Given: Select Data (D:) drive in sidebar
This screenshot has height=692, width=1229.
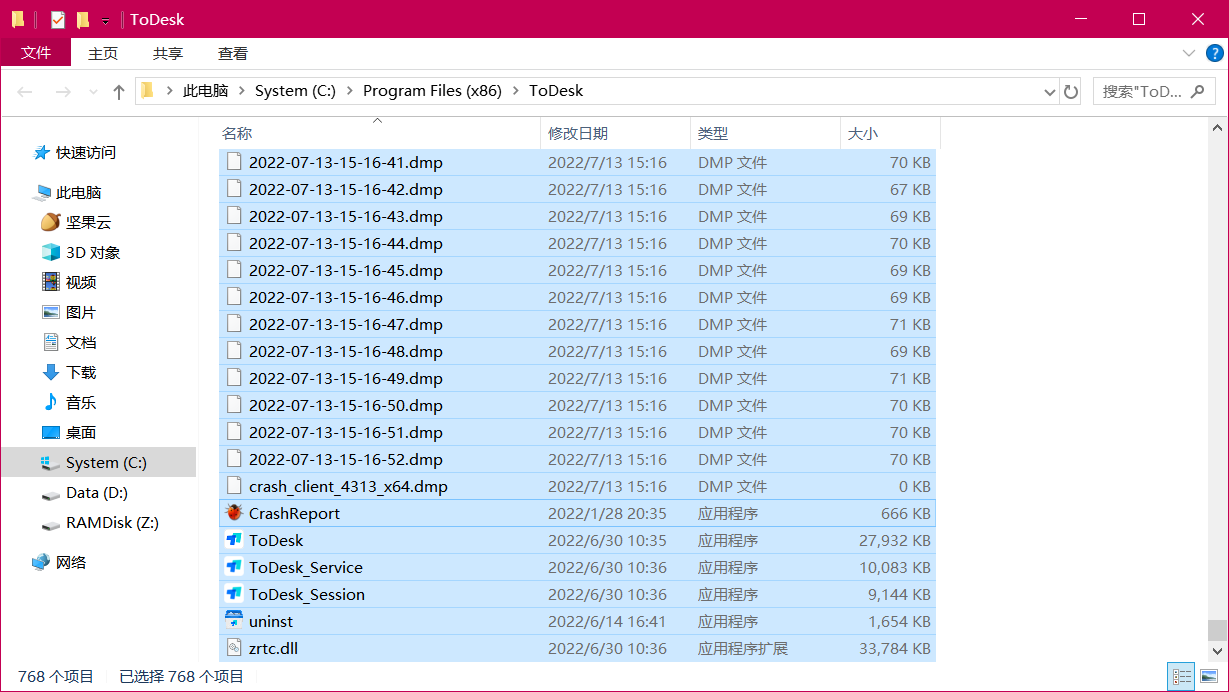Looking at the screenshot, I should tap(84, 492).
